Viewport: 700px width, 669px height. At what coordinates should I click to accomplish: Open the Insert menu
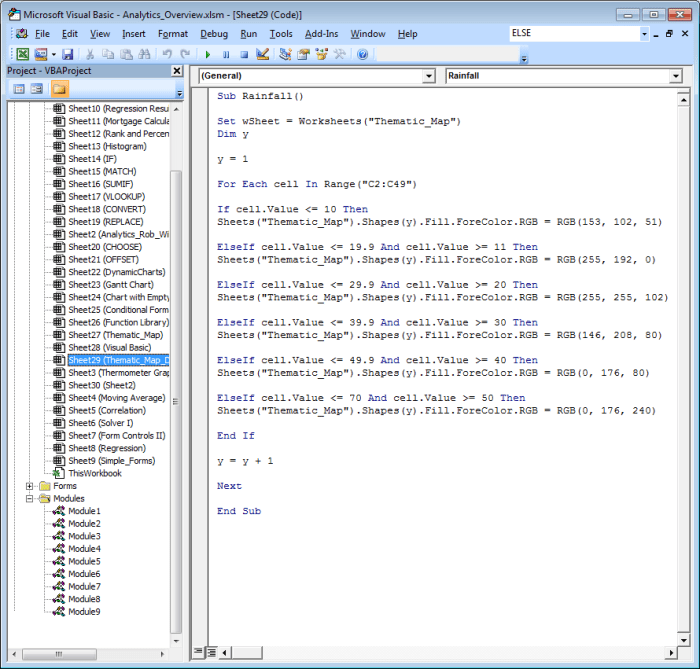tap(133, 34)
